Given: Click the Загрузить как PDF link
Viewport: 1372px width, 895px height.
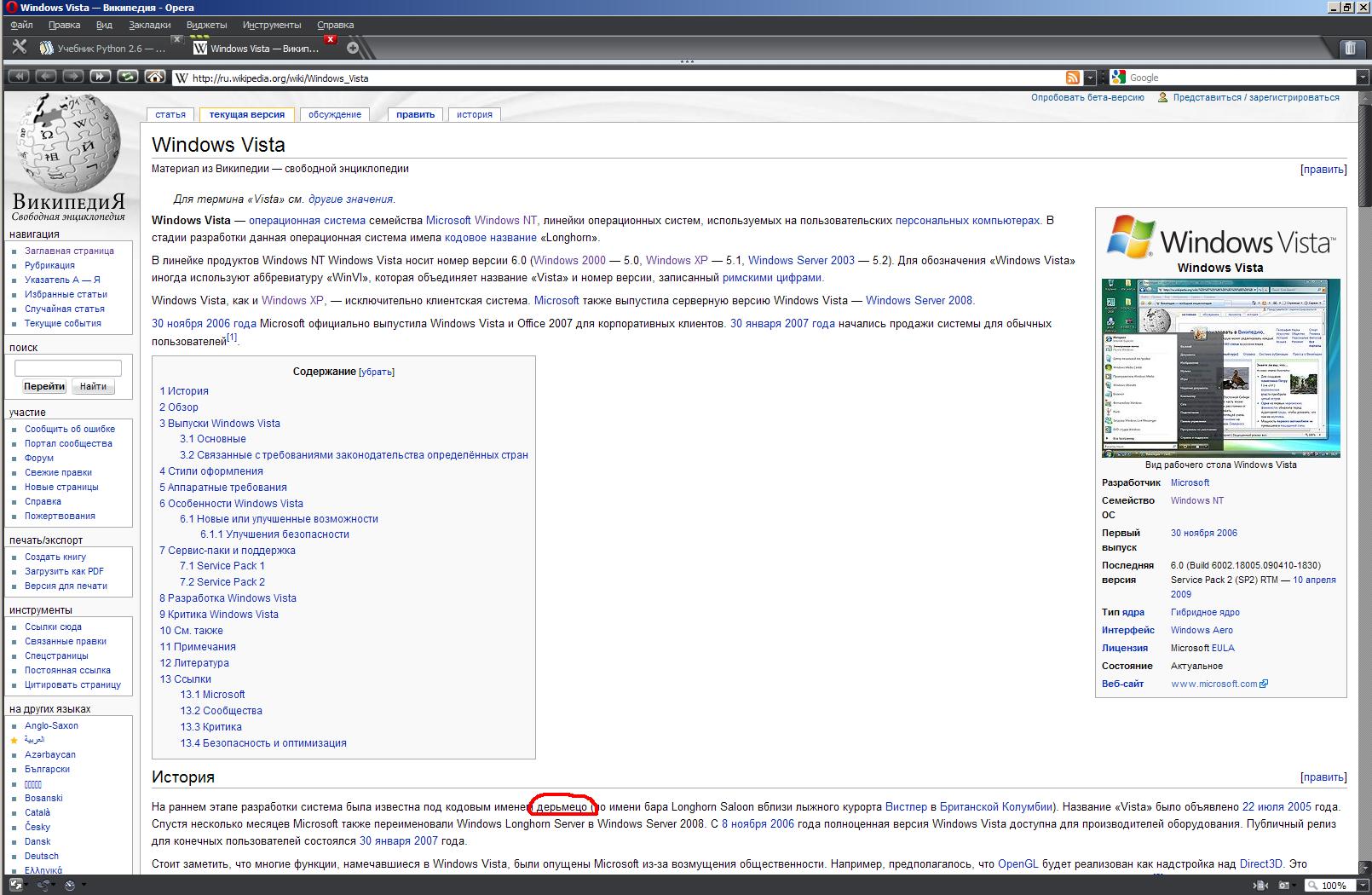Looking at the screenshot, I should click(64, 571).
